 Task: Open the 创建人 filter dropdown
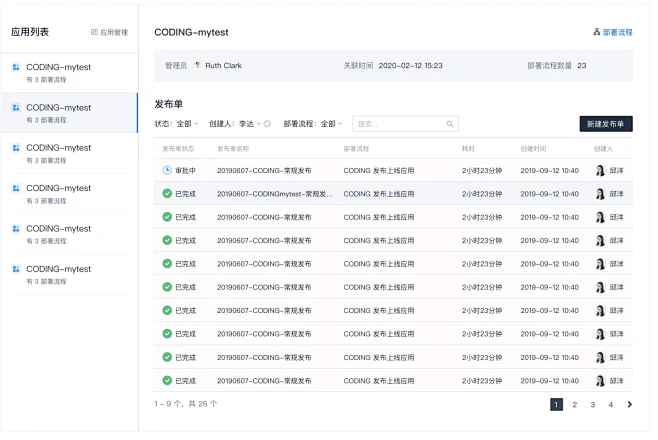[247, 124]
